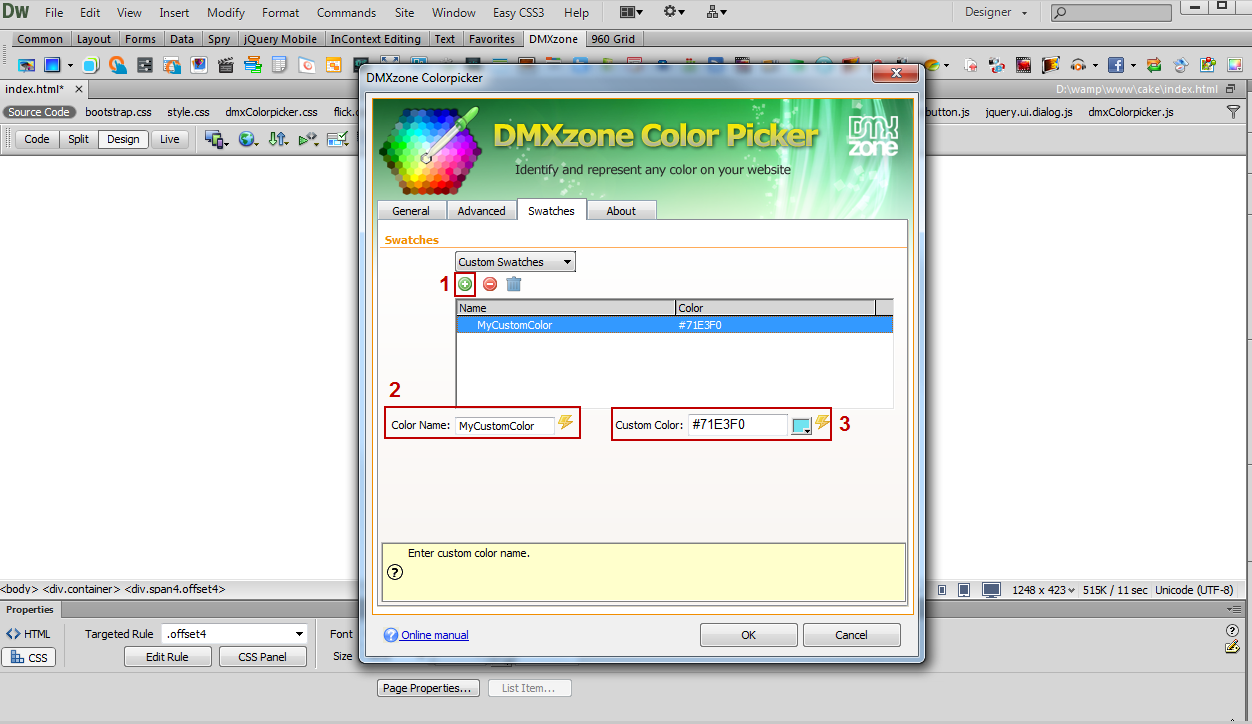Image resolution: width=1252 pixels, height=724 pixels.
Task: Click the first picture icon in DMXzone toolbar
Action: tap(27, 65)
